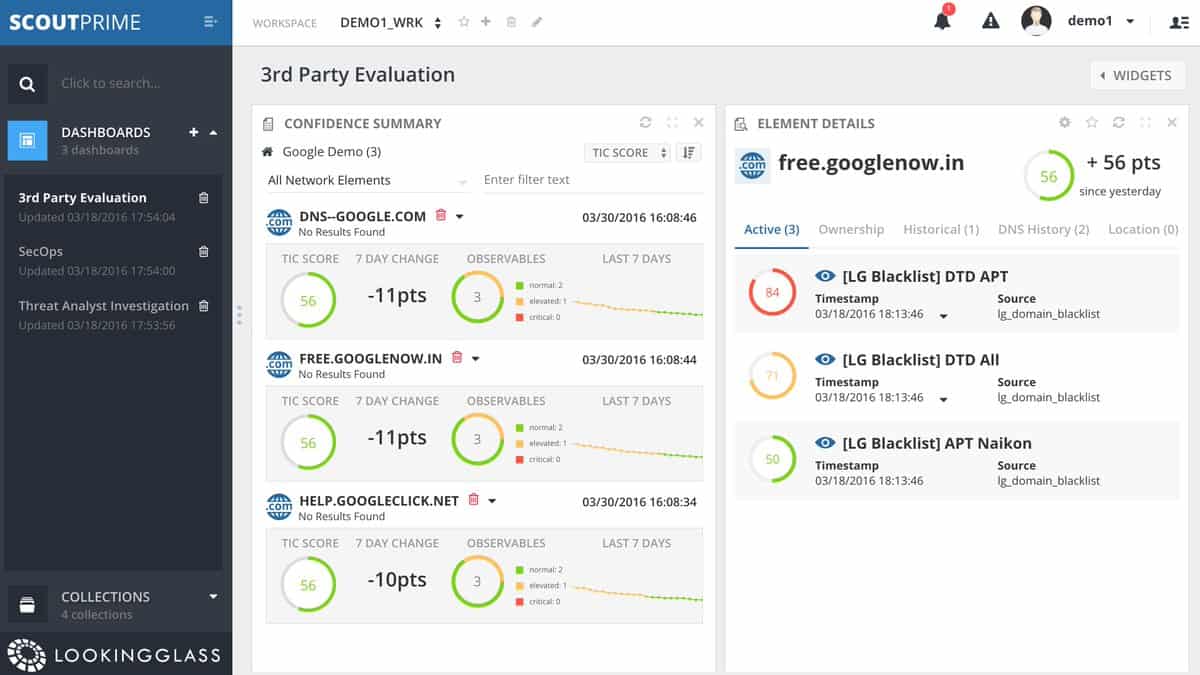Open the DNS History (2) tab
This screenshot has height=675, width=1200.
(x=1043, y=229)
